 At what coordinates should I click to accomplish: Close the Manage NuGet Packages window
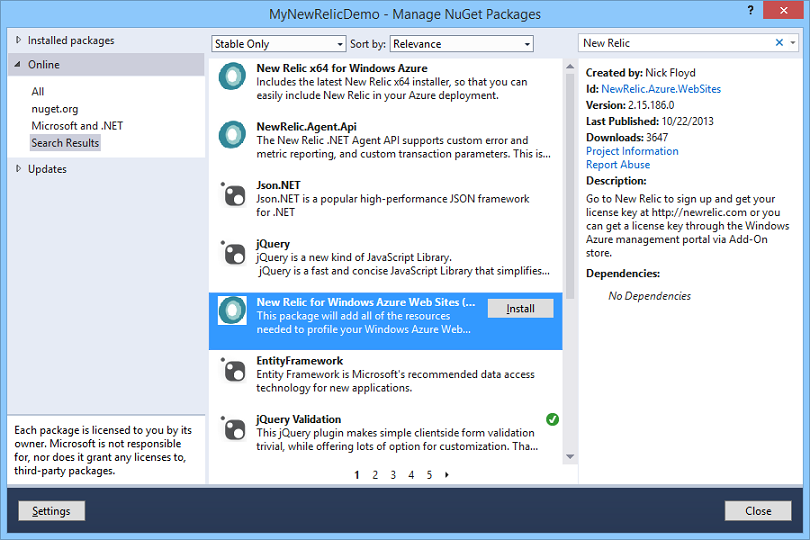click(783, 10)
